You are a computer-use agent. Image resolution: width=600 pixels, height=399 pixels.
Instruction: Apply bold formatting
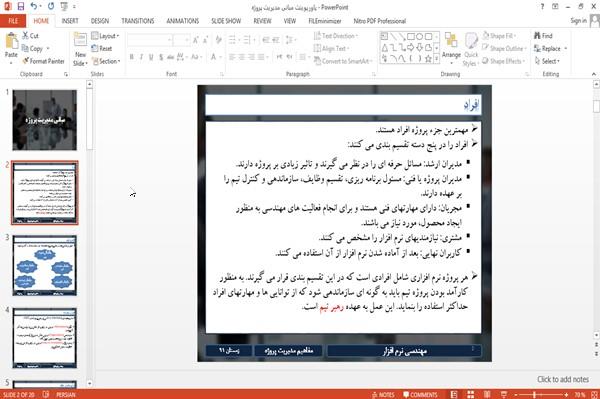point(131,57)
